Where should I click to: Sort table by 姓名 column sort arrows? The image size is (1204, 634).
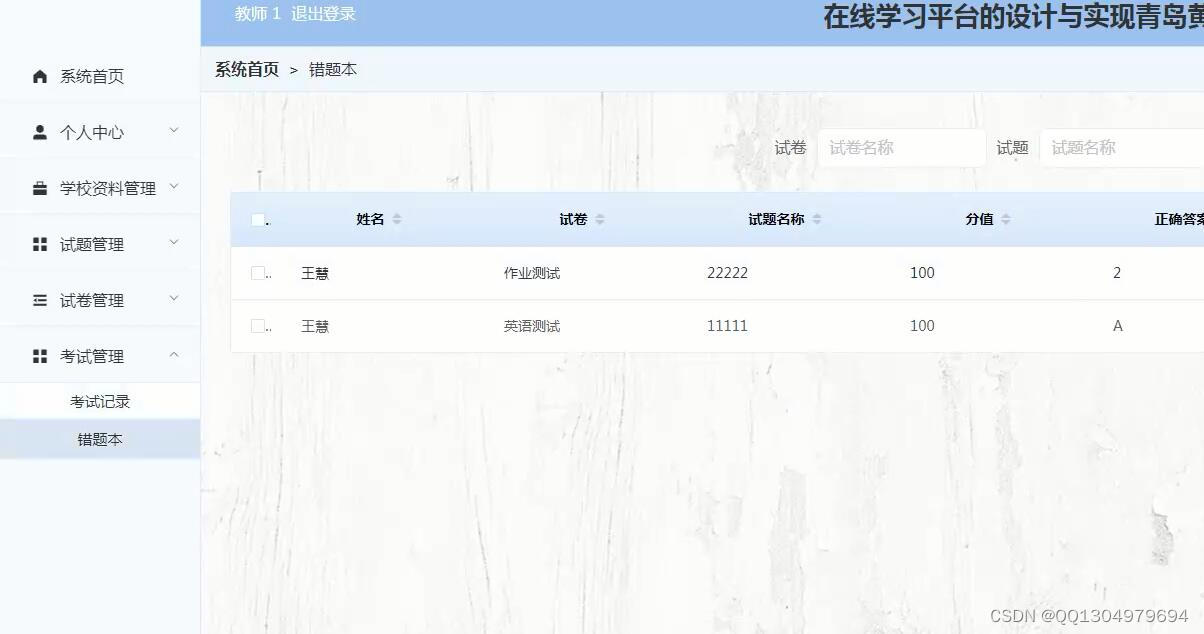397,220
